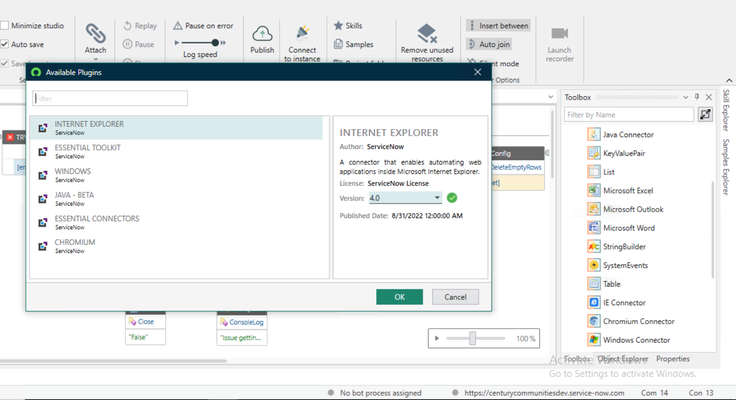Toggle Insert between option
The width and height of the screenshot is (736, 400).
[498, 26]
